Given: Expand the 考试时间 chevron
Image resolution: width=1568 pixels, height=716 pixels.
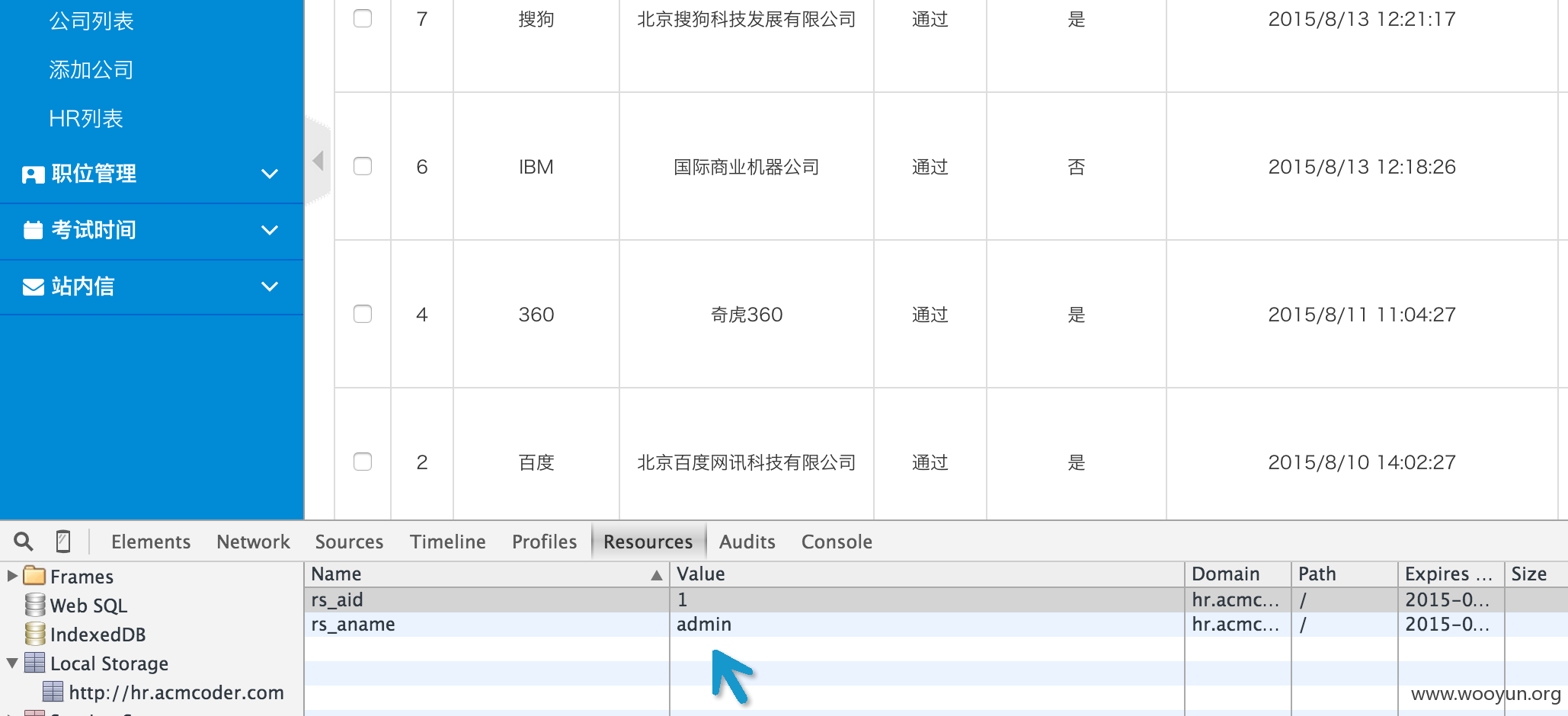Looking at the screenshot, I should point(269,230).
